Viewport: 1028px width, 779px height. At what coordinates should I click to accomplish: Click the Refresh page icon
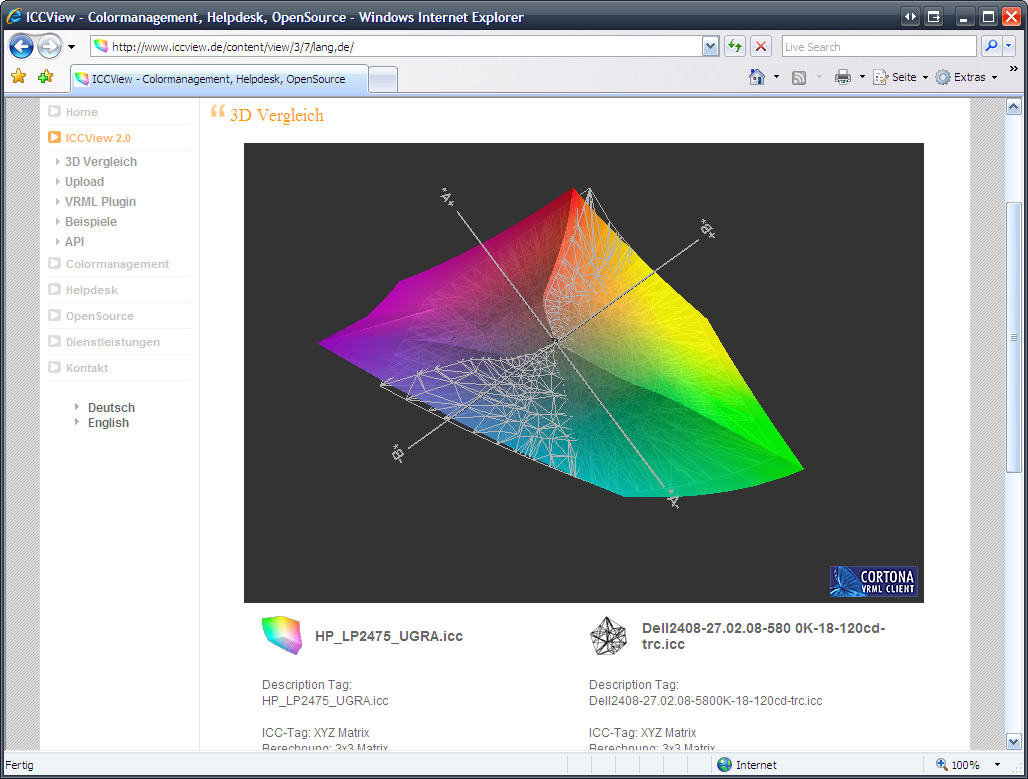[x=735, y=47]
